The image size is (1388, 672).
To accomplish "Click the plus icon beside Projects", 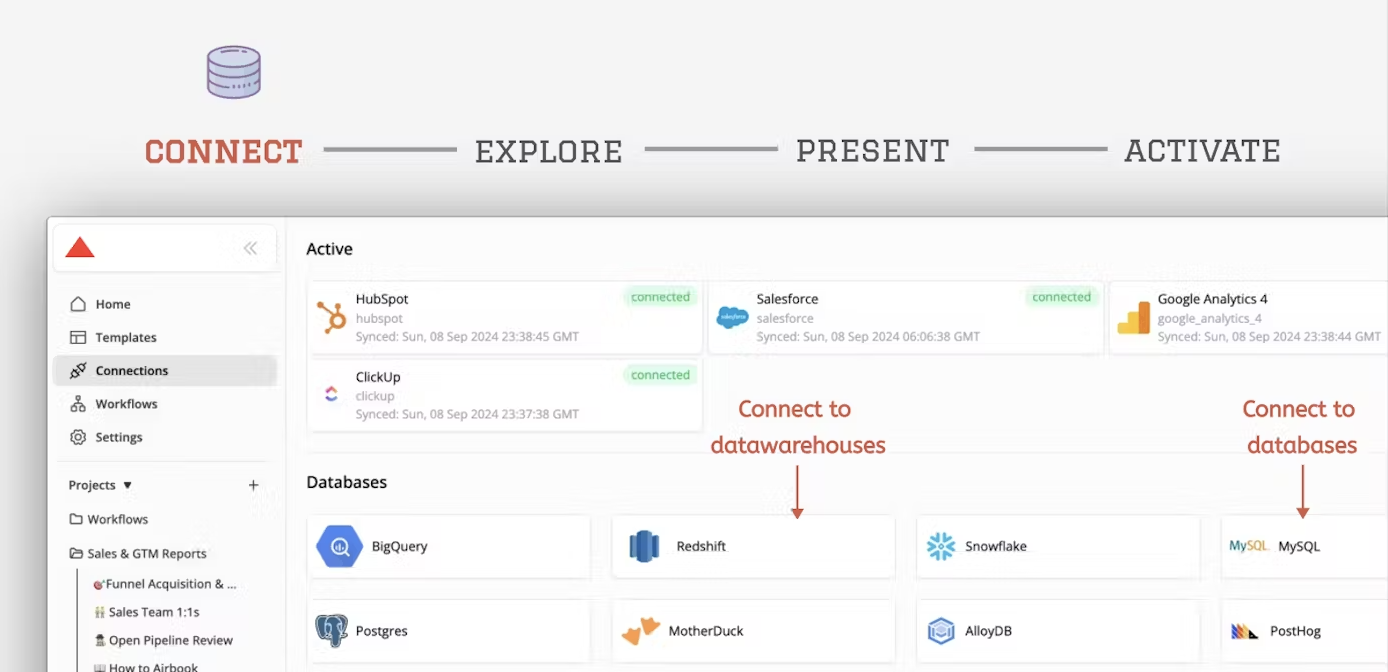I will (x=253, y=485).
